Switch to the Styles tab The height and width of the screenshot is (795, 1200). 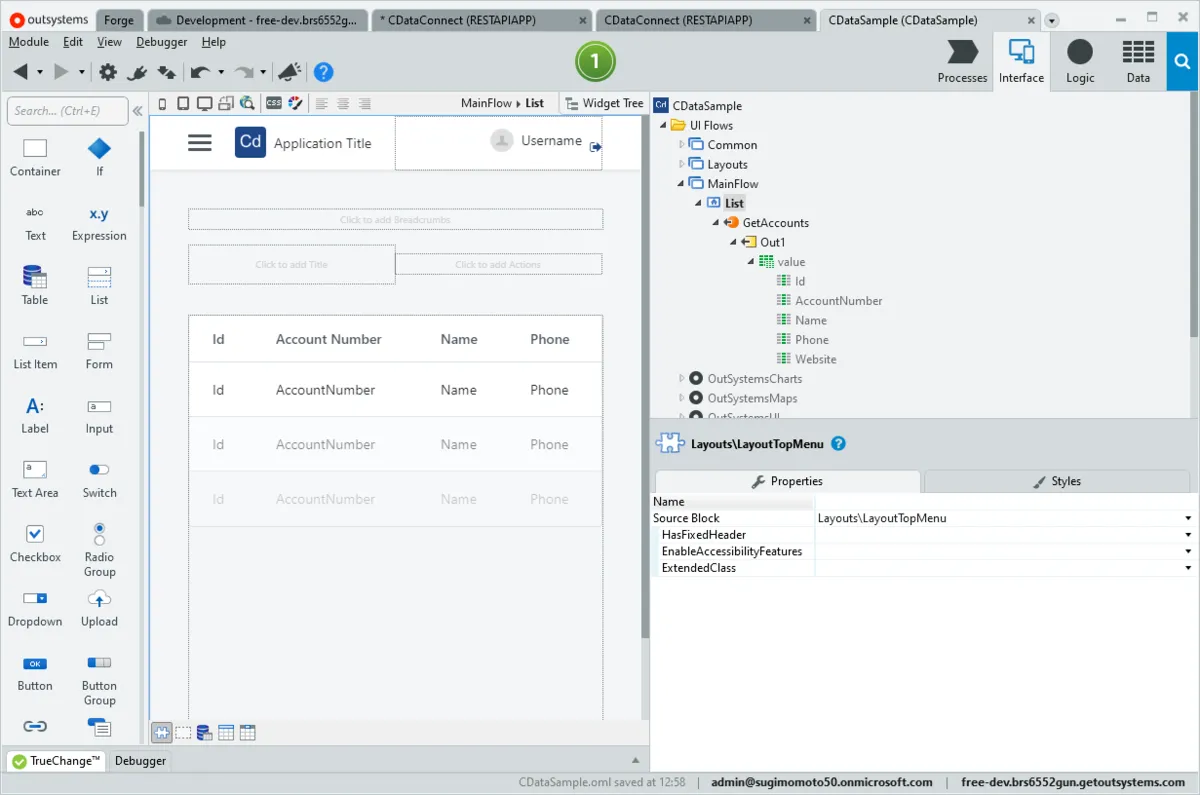click(x=1058, y=481)
